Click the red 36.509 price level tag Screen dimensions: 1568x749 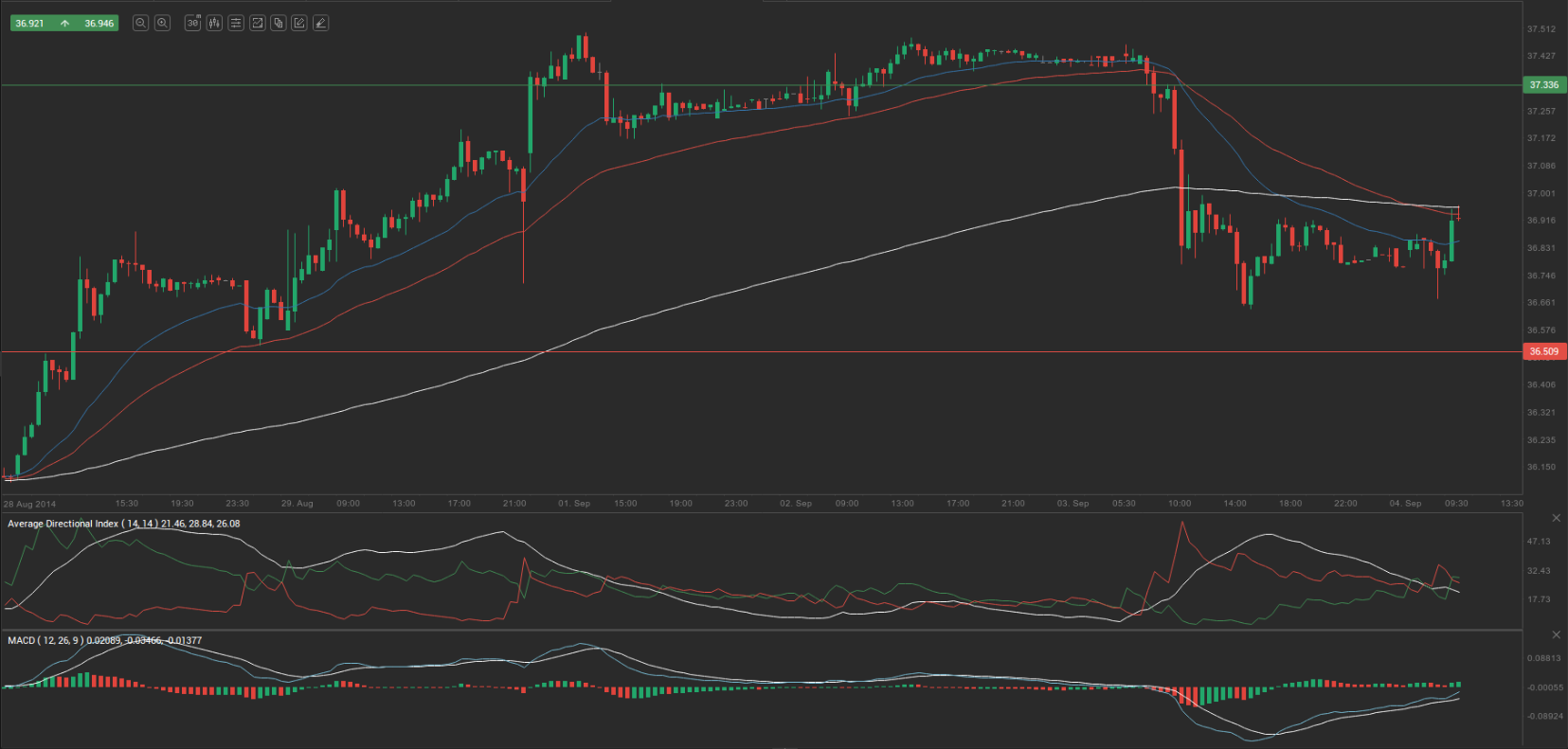(1543, 351)
